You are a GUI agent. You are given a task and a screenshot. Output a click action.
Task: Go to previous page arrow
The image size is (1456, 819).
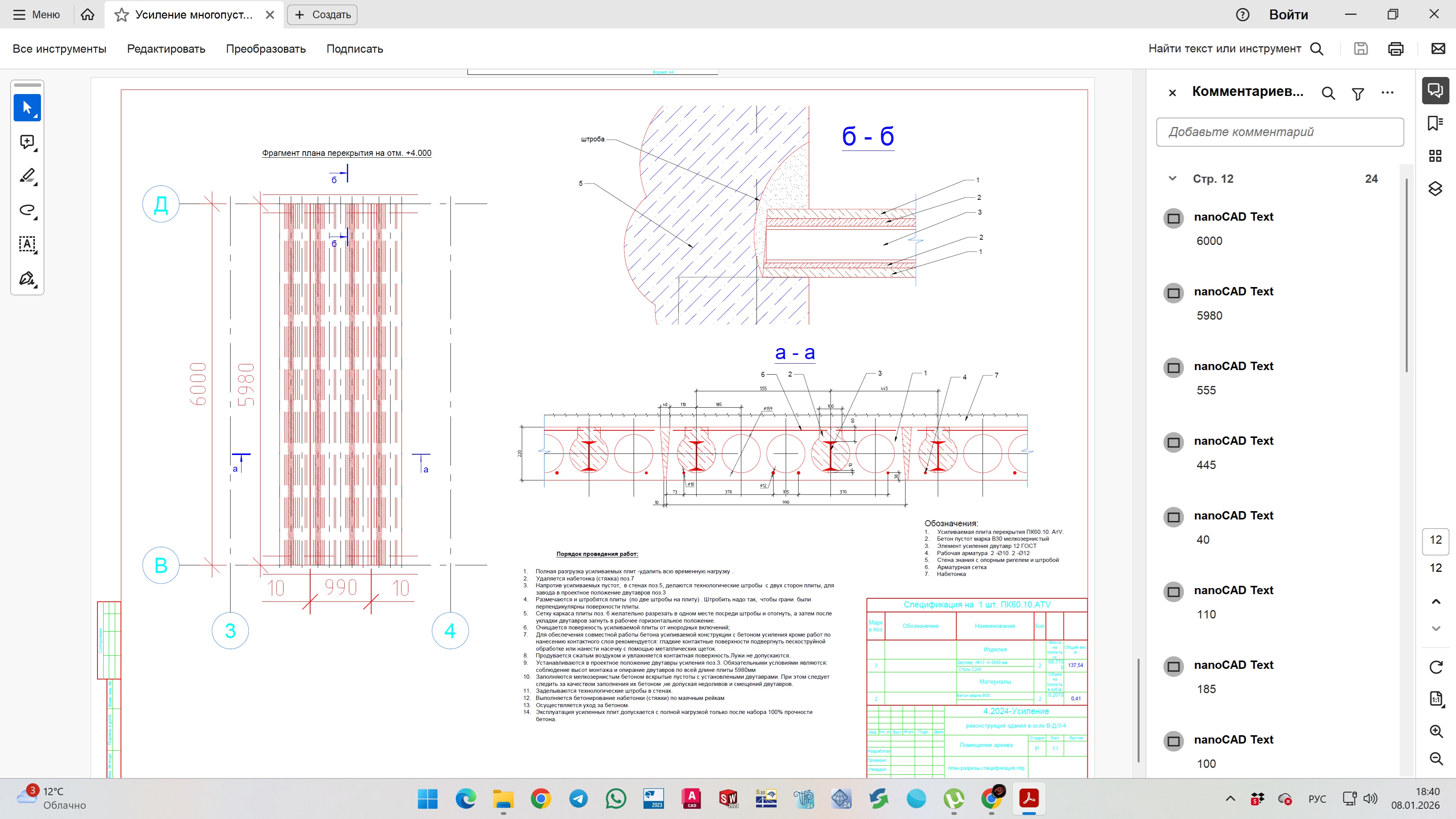[x=1436, y=601]
